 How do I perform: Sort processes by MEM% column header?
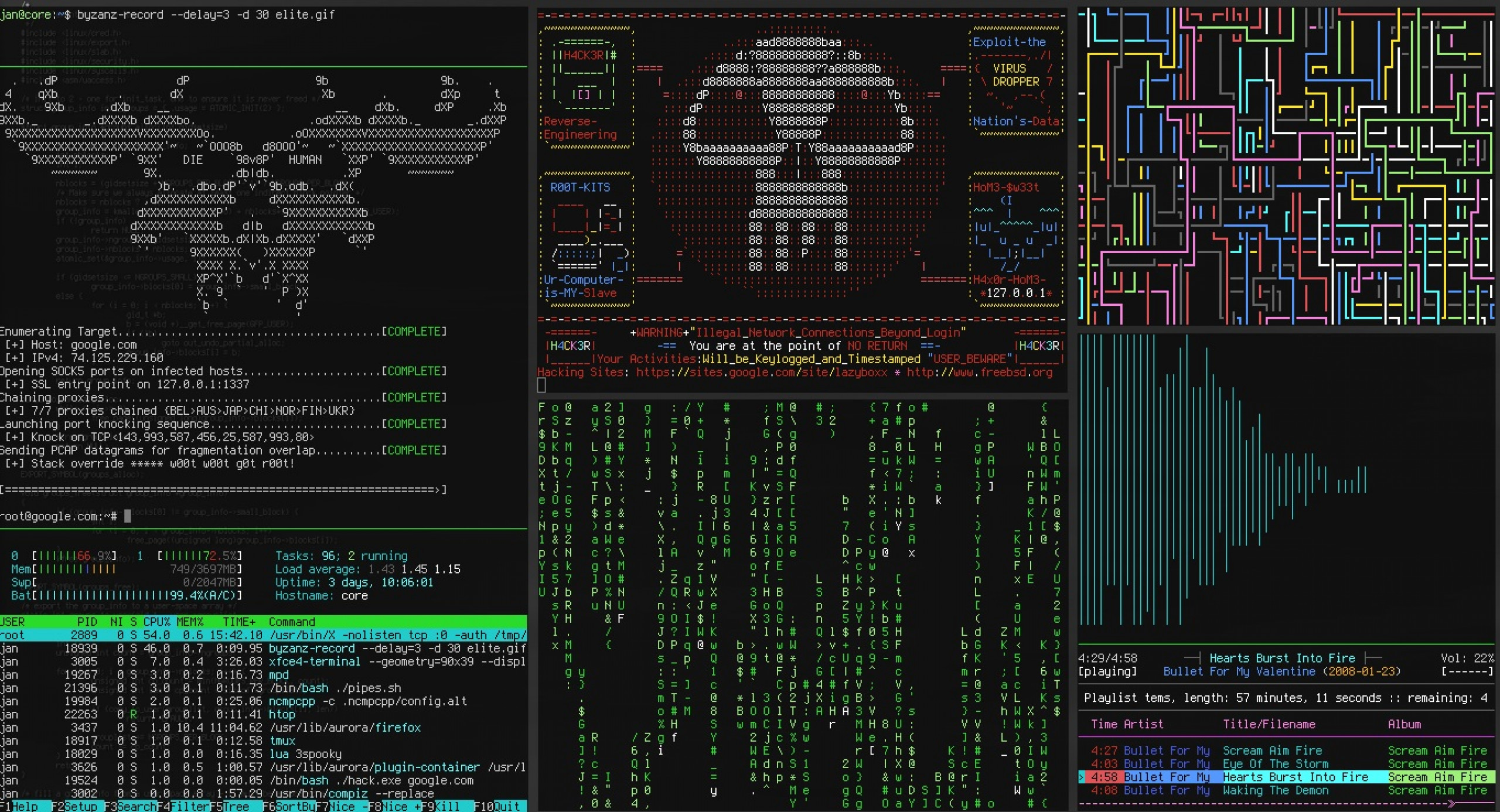coord(189,622)
